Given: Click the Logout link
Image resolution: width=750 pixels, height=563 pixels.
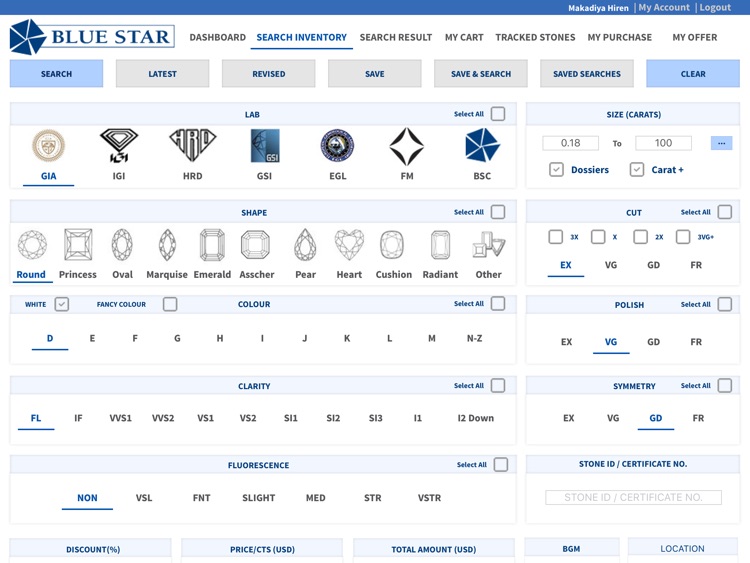Looking at the screenshot, I should [x=715, y=8].
